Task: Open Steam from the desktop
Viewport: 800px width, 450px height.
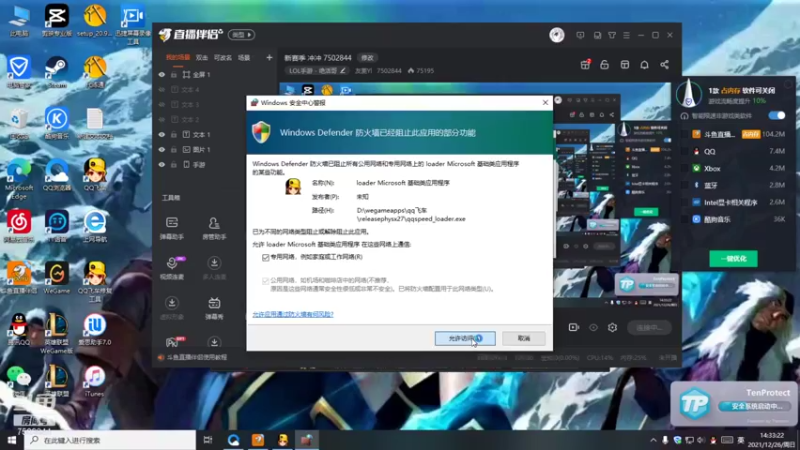Action: (x=56, y=72)
